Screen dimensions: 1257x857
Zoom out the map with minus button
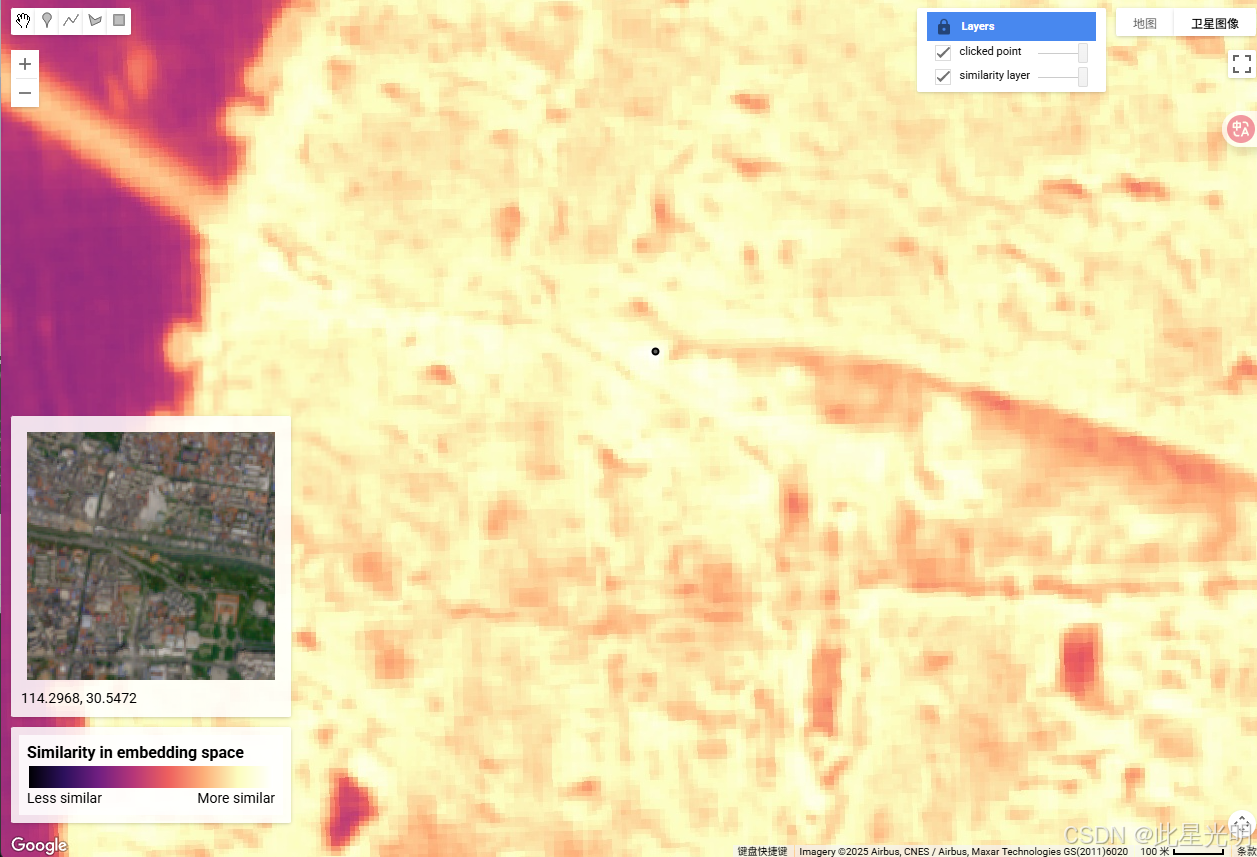coord(25,93)
